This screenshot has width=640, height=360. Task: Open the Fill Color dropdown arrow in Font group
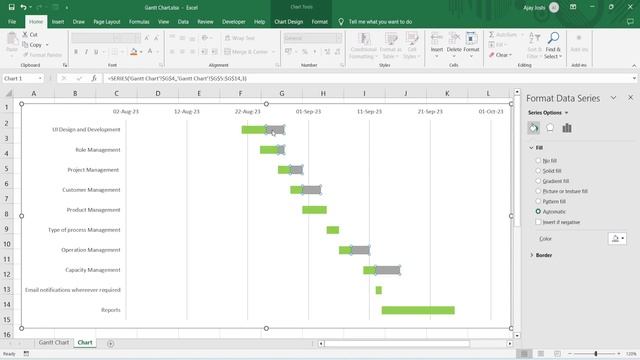point(141,52)
